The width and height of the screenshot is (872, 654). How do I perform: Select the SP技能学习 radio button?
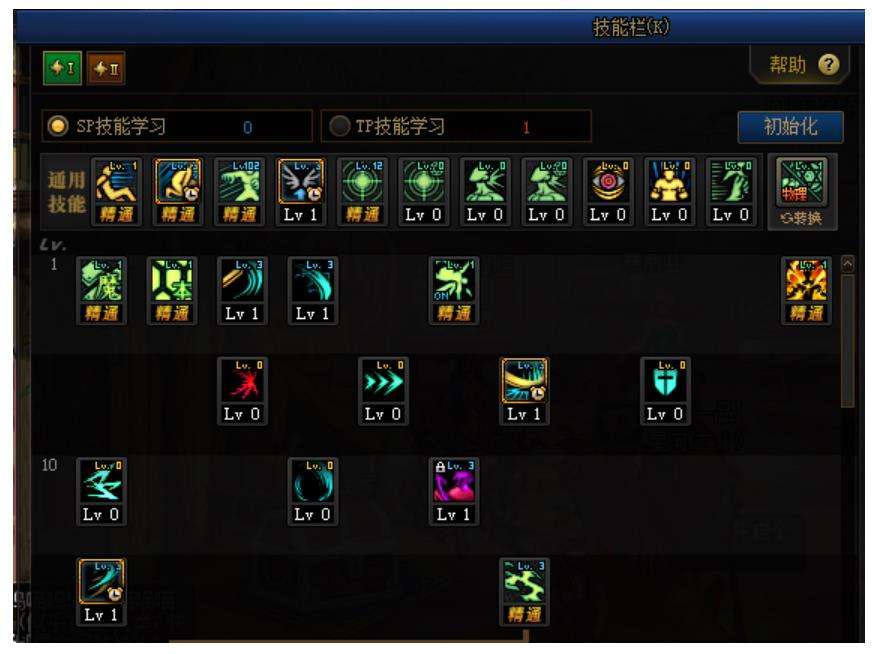pyautogui.click(x=58, y=126)
